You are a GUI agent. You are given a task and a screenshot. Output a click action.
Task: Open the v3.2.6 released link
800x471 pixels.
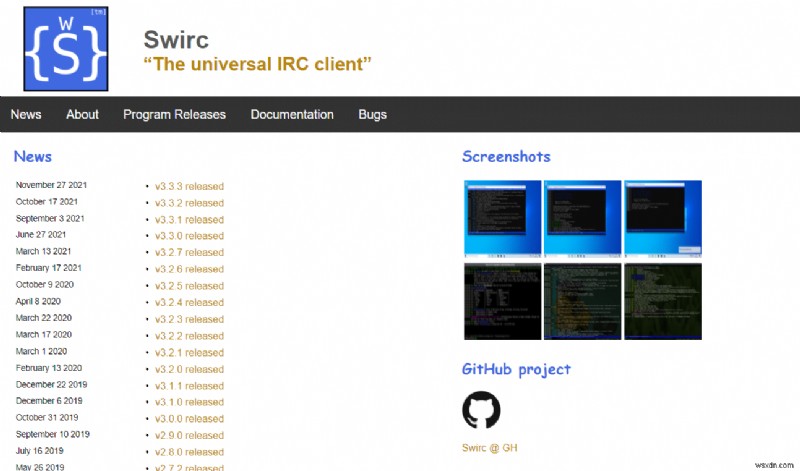click(189, 269)
